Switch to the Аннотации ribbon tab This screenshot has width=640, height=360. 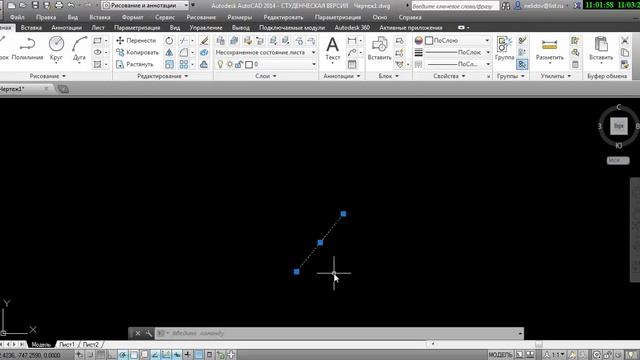[x=67, y=27]
